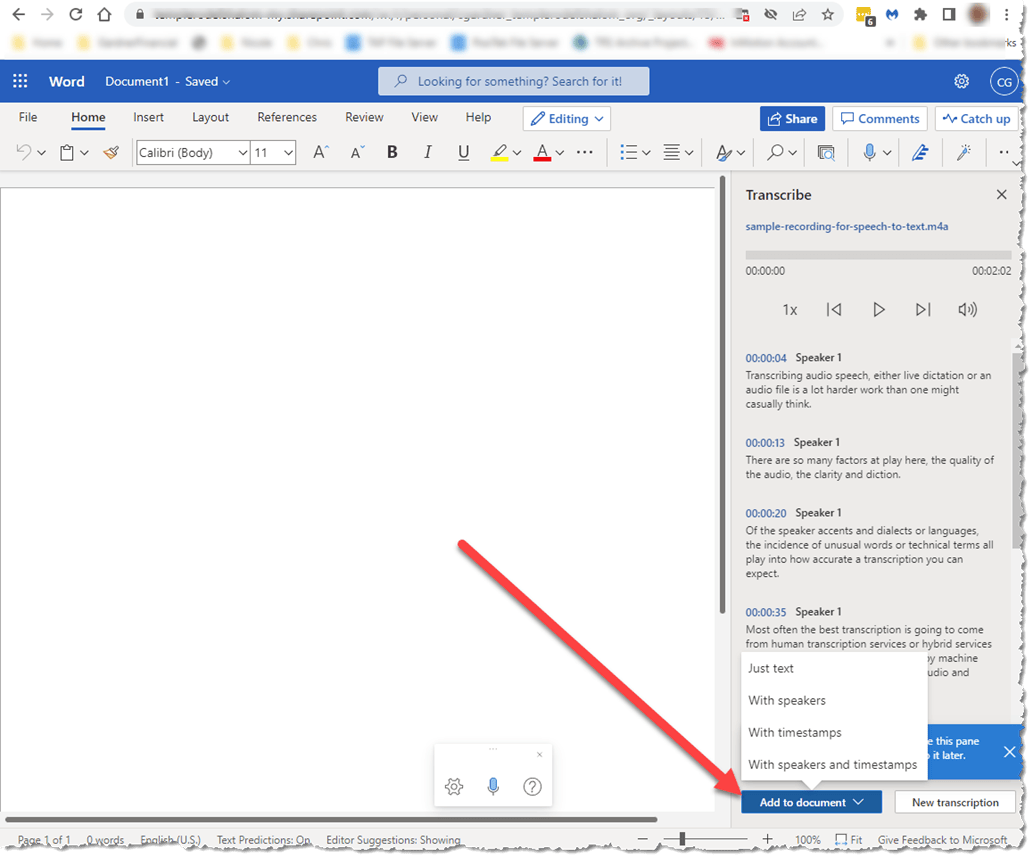Click the 00:00:13 timestamp link
The height and width of the screenshot is (858, 1033).
point(766,442)
